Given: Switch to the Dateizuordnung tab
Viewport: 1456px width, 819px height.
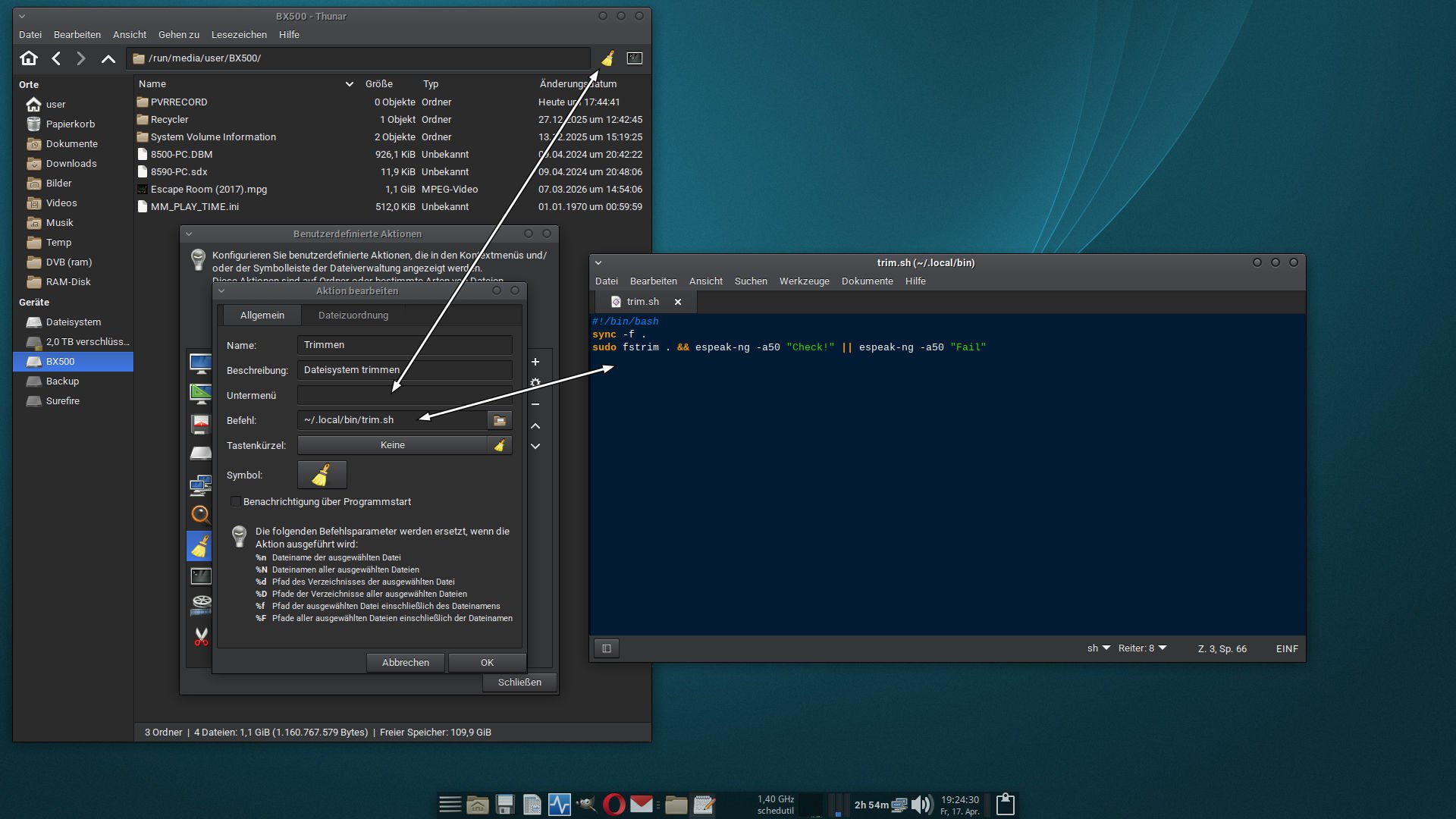Looking at the screenshot, I should pos(353,315).
